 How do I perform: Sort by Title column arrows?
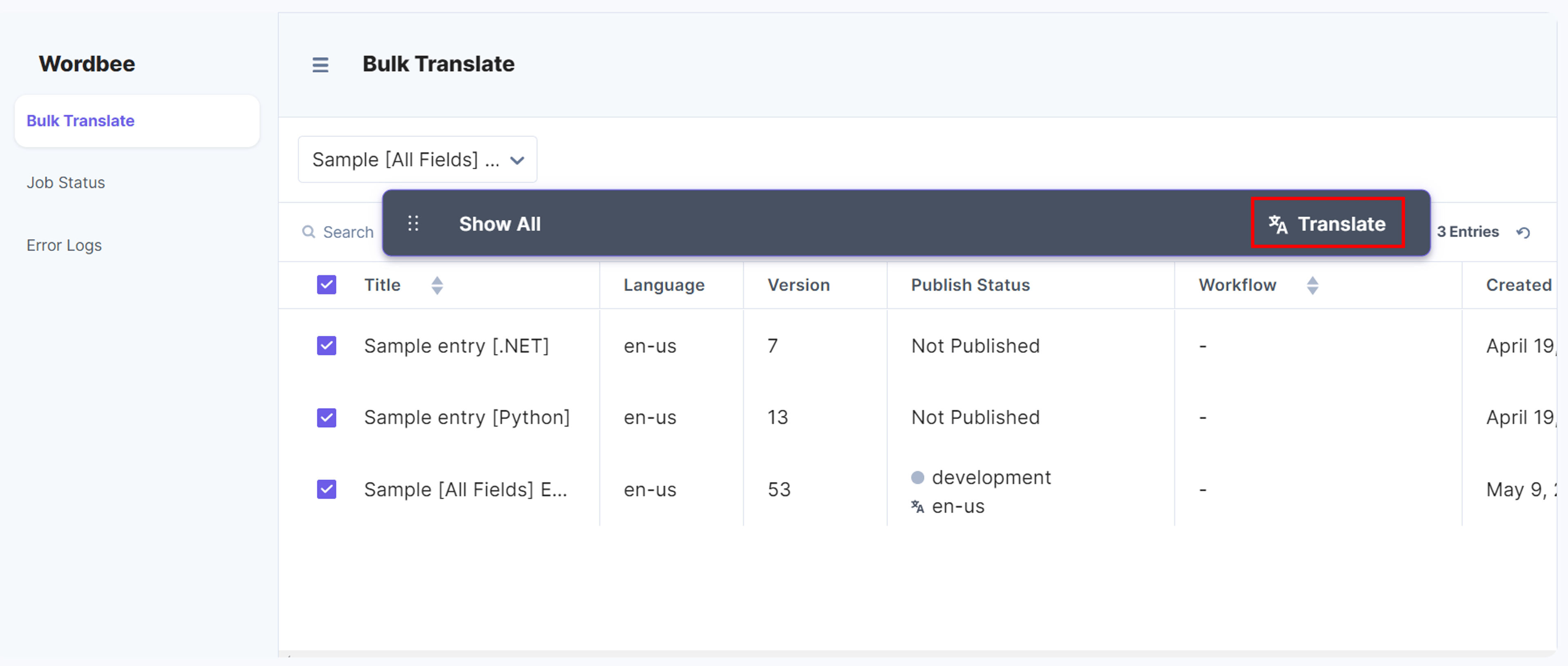coord(437,285)
